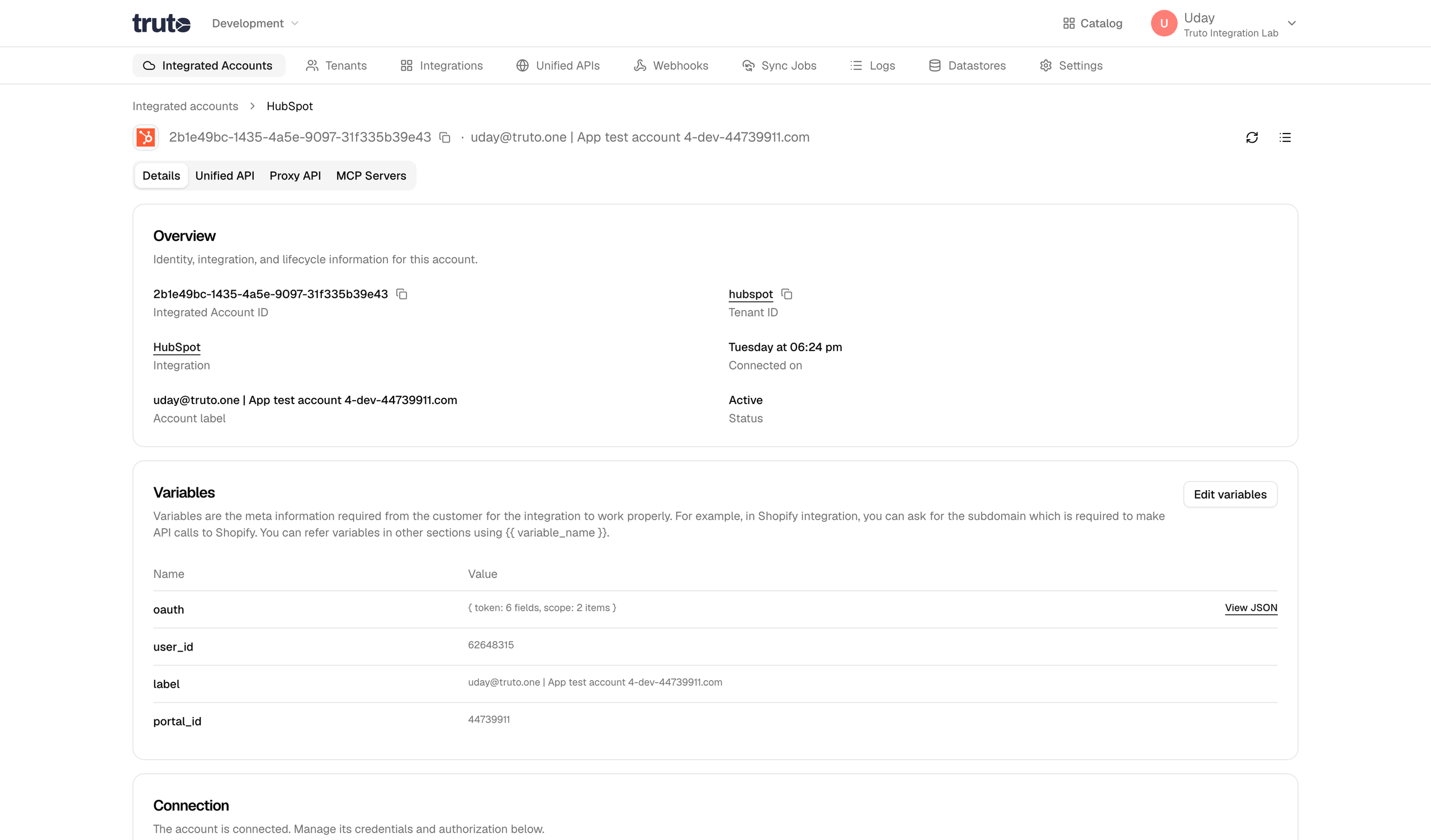Click the Integrations grid icon

click(x=406, y=65)
